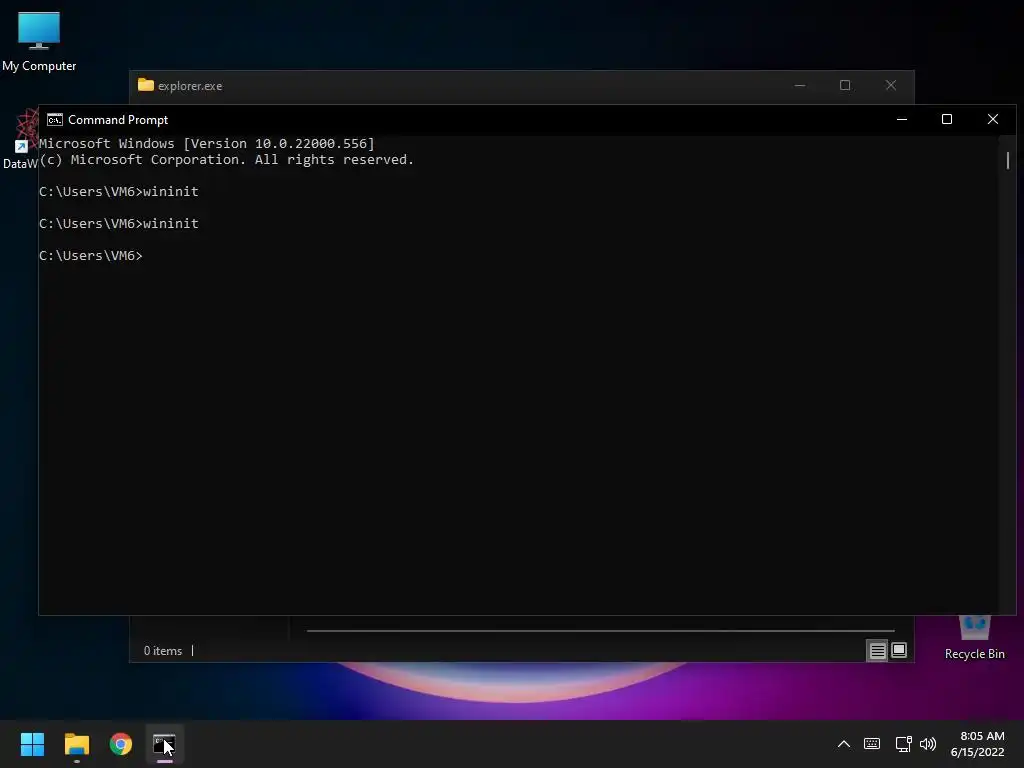This screenshot has height=768, width=1024.
Task: Click the explorer.exe folder icon in title bar
Action: (x=146, y=85)
